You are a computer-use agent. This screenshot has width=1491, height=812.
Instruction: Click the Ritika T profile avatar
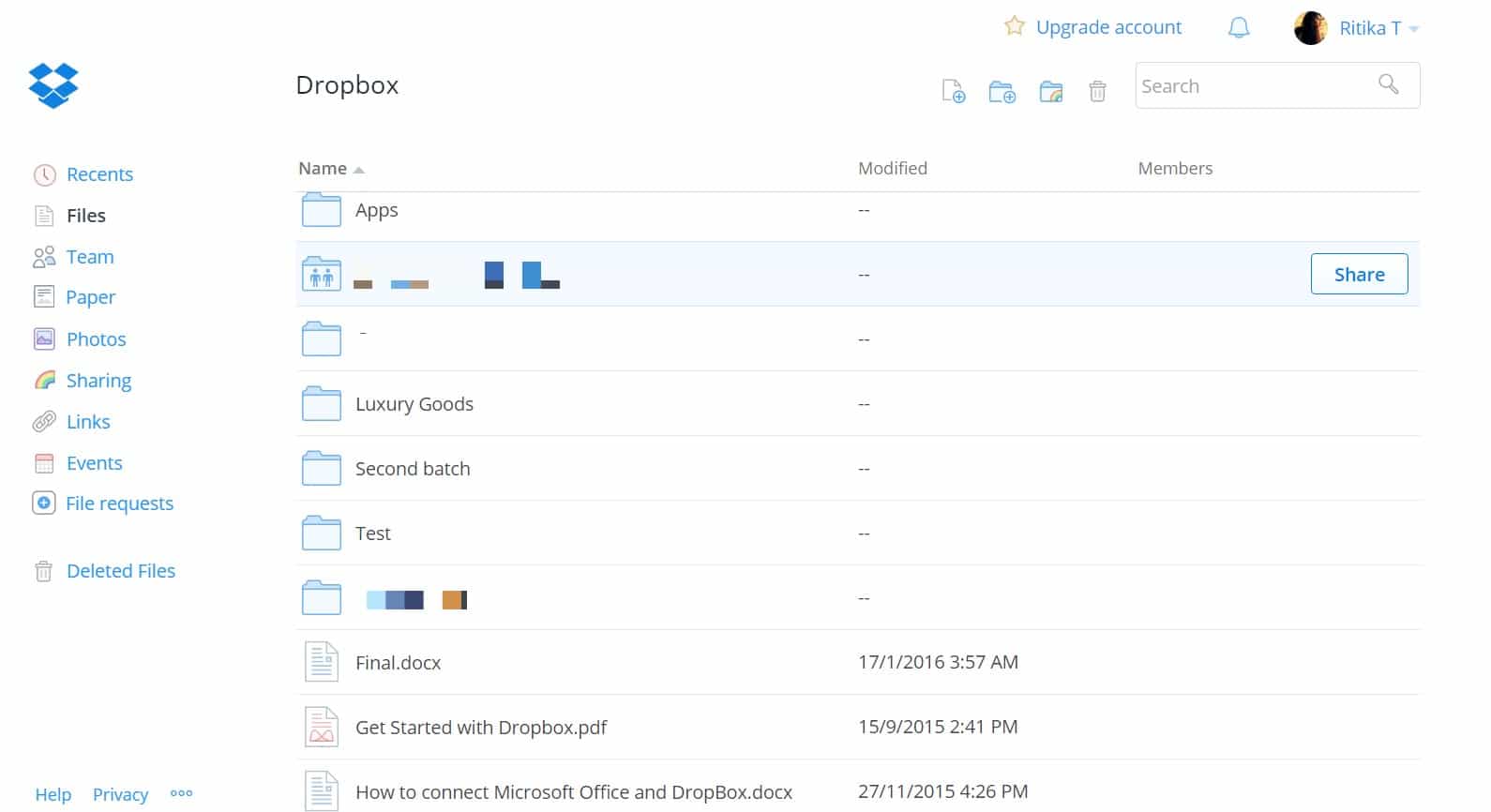coord(1310,28)
